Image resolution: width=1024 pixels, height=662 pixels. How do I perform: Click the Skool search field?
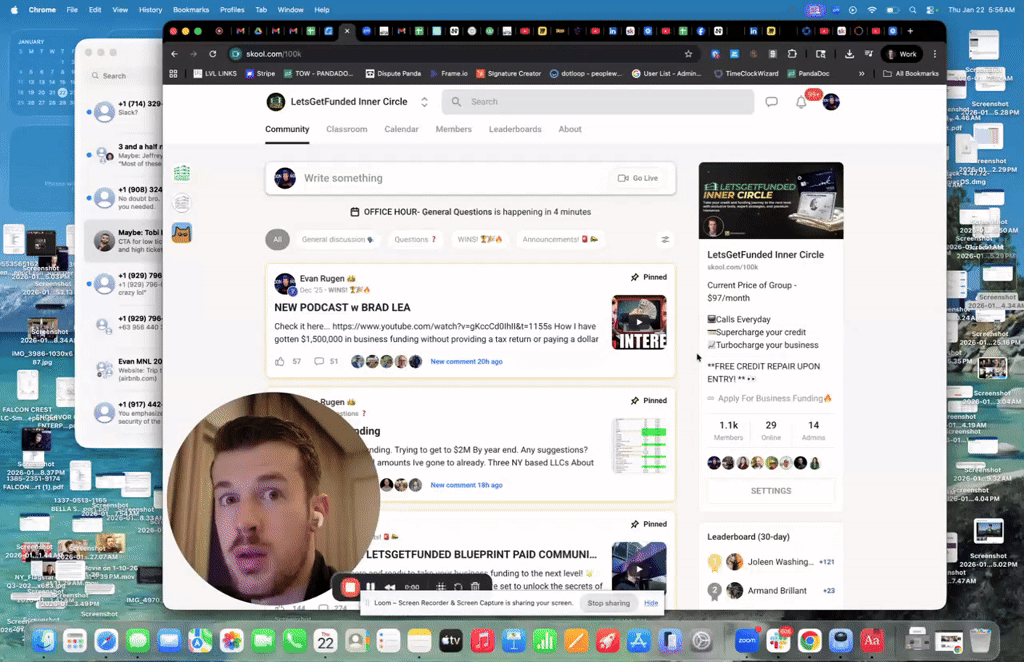(x=598, y=102)
